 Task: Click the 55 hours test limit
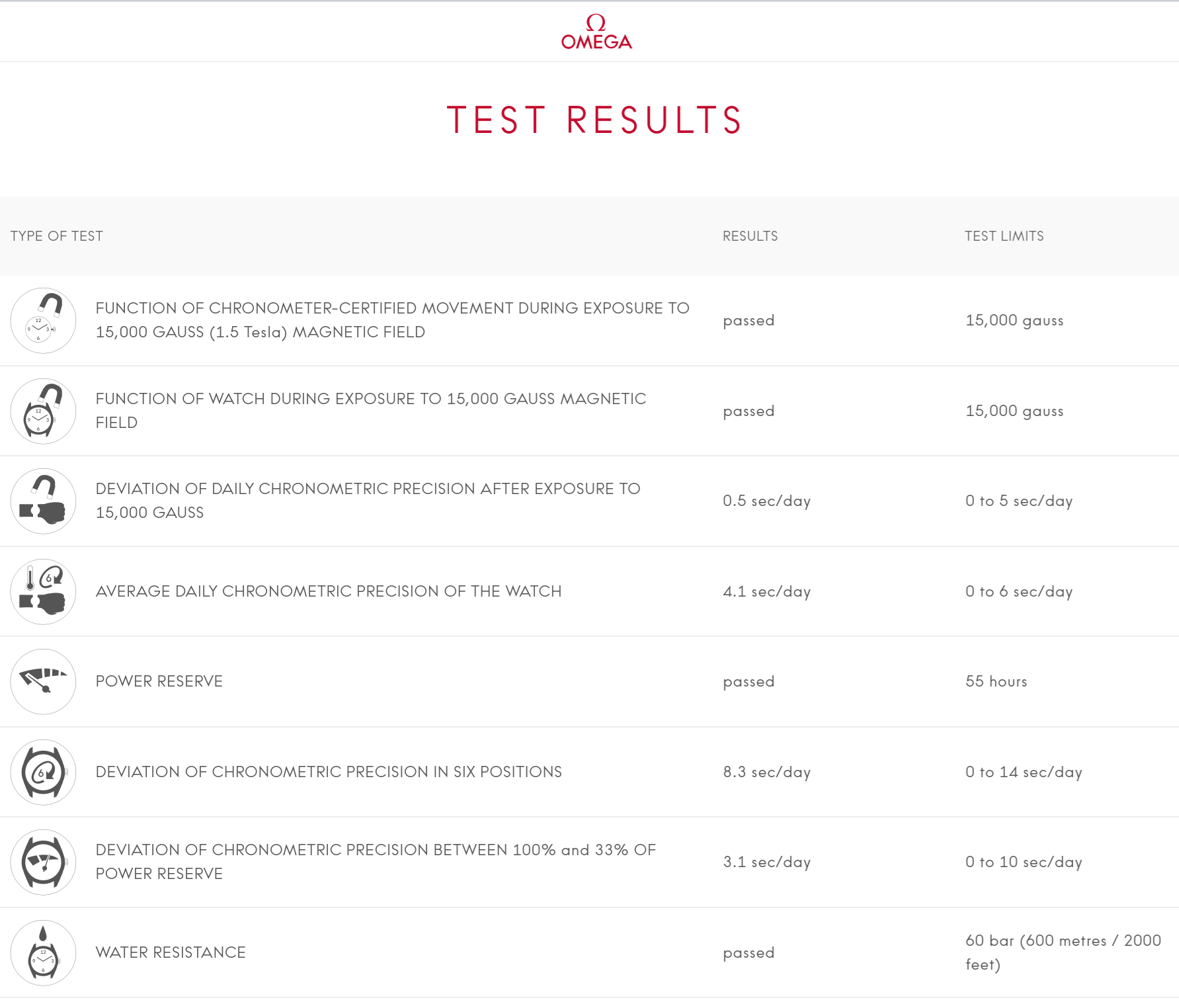(x=996, y=681)
